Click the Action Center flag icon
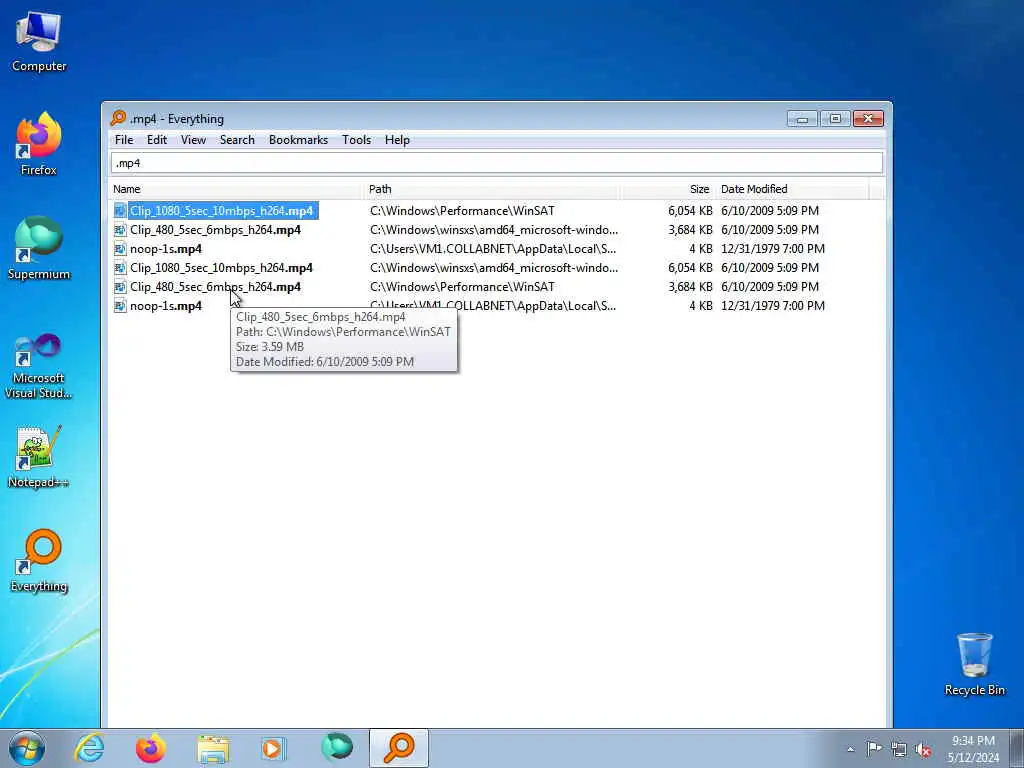 pyautogui.click(x=874, y=748)
